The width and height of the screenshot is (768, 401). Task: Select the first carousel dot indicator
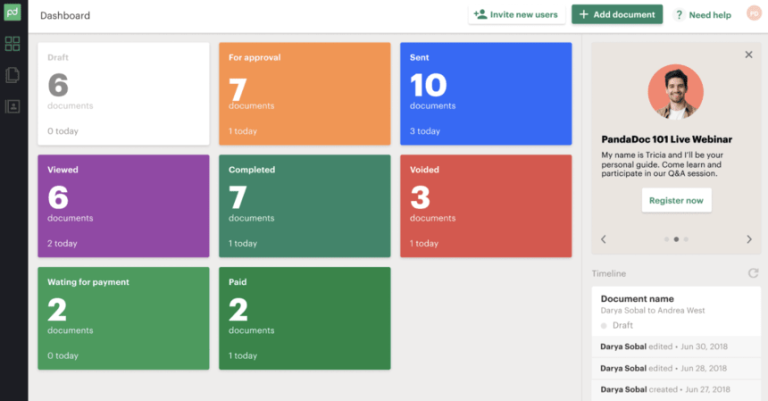[x=666, y=239]
